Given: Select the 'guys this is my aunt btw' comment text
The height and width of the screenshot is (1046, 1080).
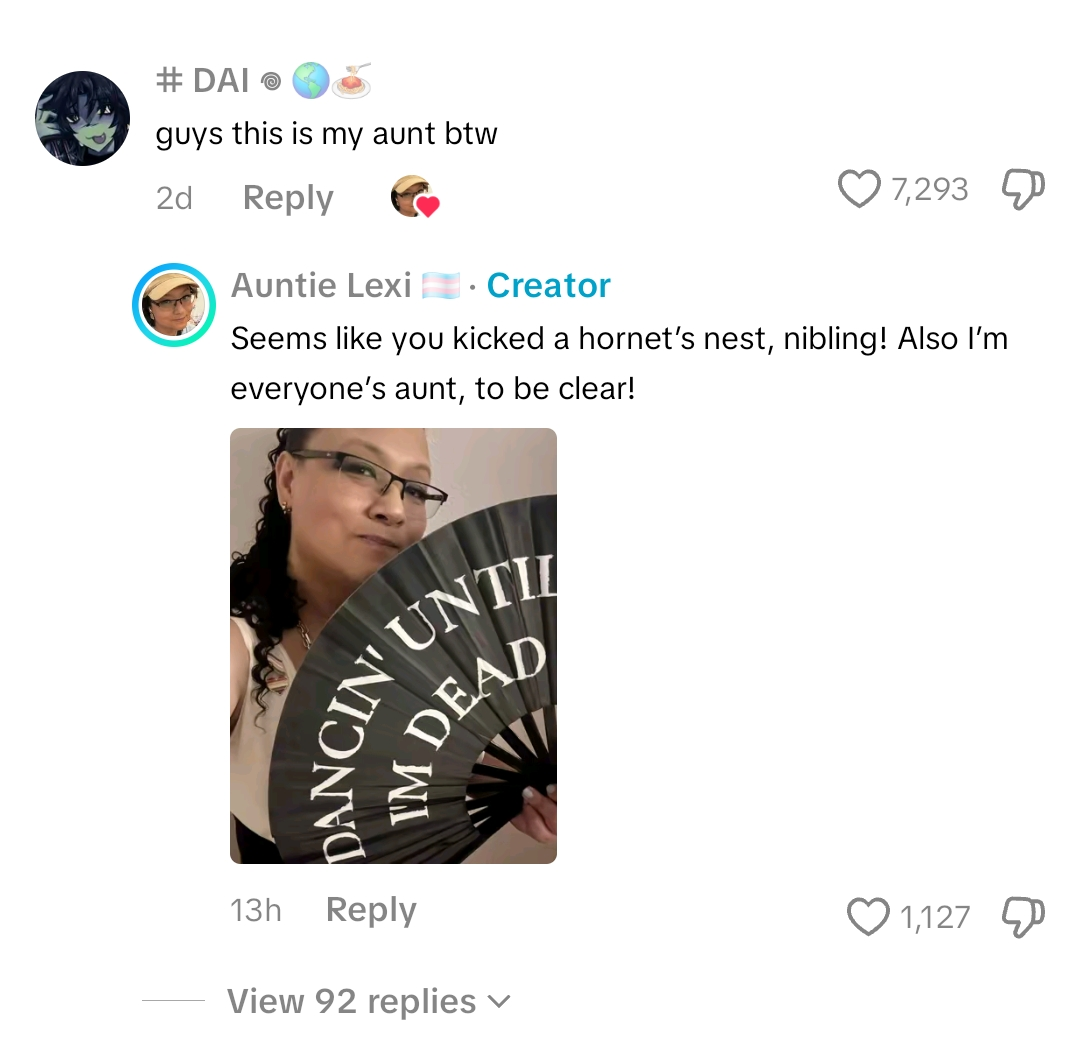Looking at the screenshot, I should point(326,134).
